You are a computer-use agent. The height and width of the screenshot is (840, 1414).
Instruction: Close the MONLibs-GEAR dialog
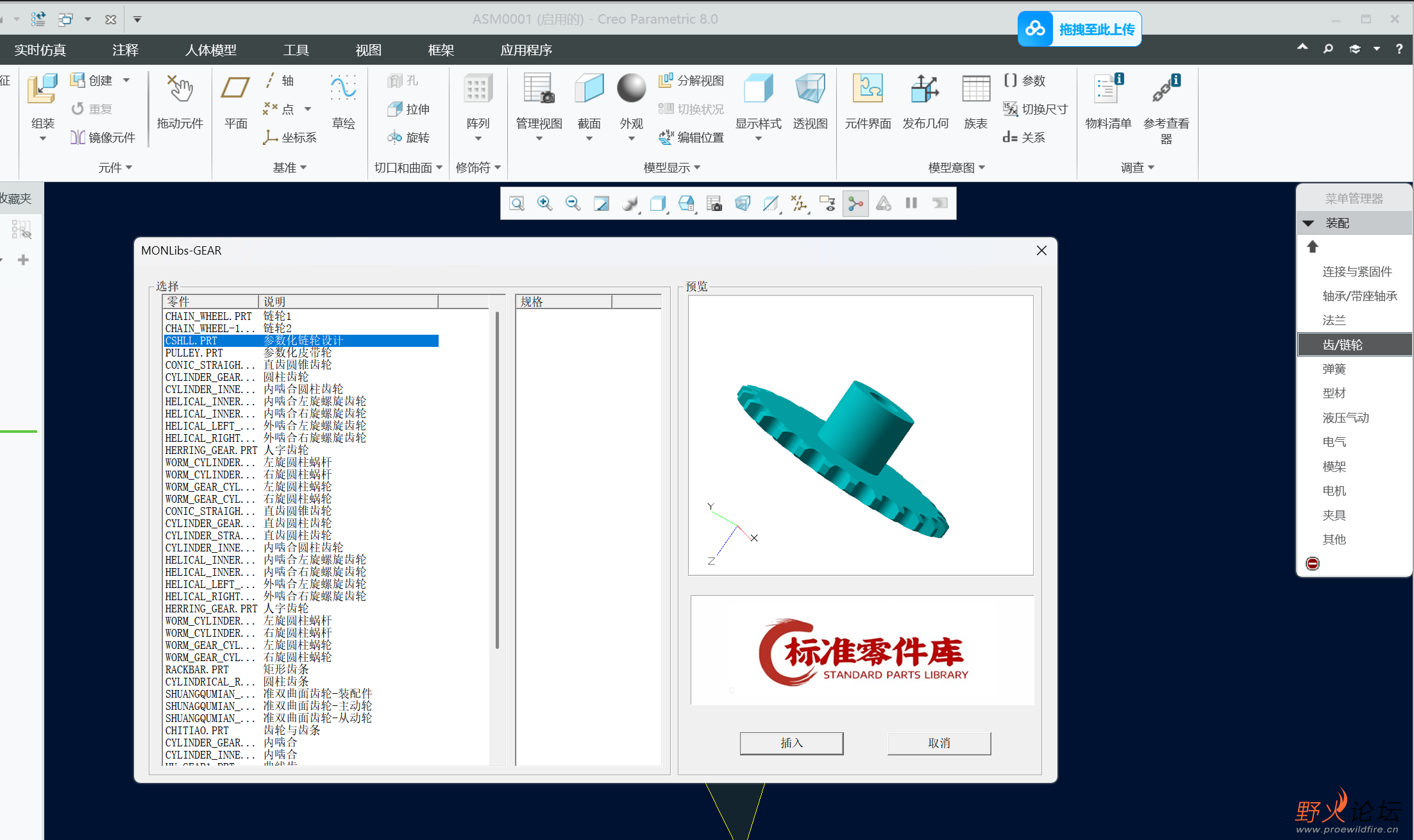click(1041, 251)
